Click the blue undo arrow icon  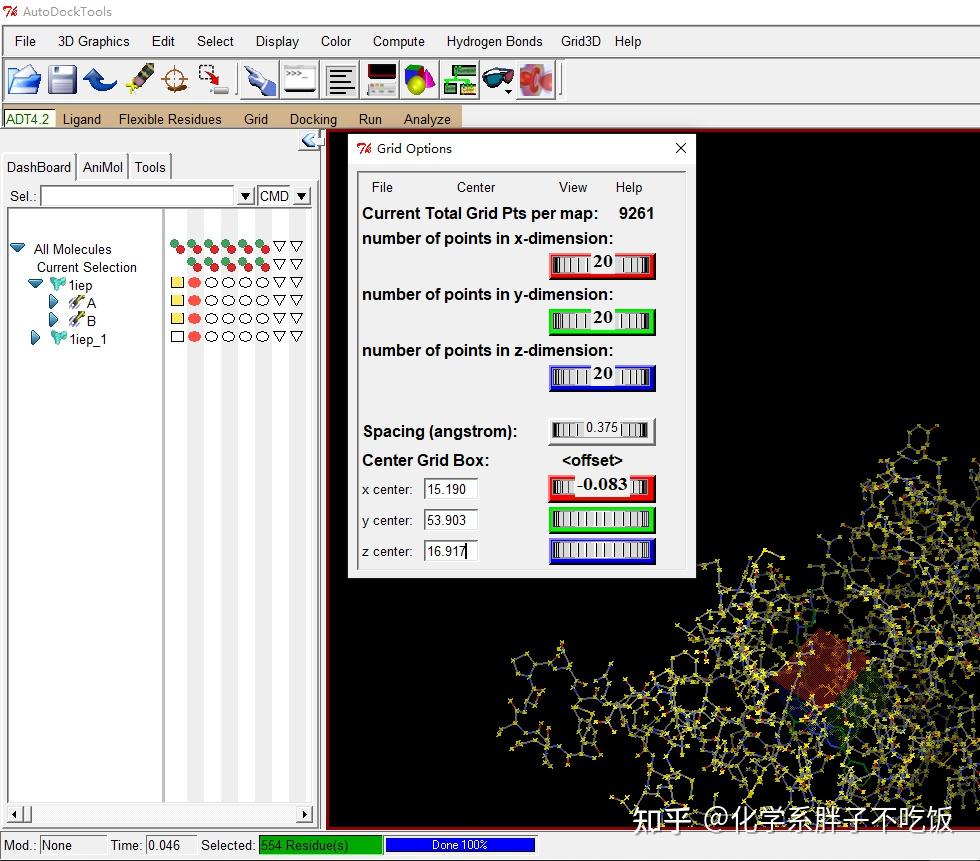pyautogui.click(x=100, y=79)
